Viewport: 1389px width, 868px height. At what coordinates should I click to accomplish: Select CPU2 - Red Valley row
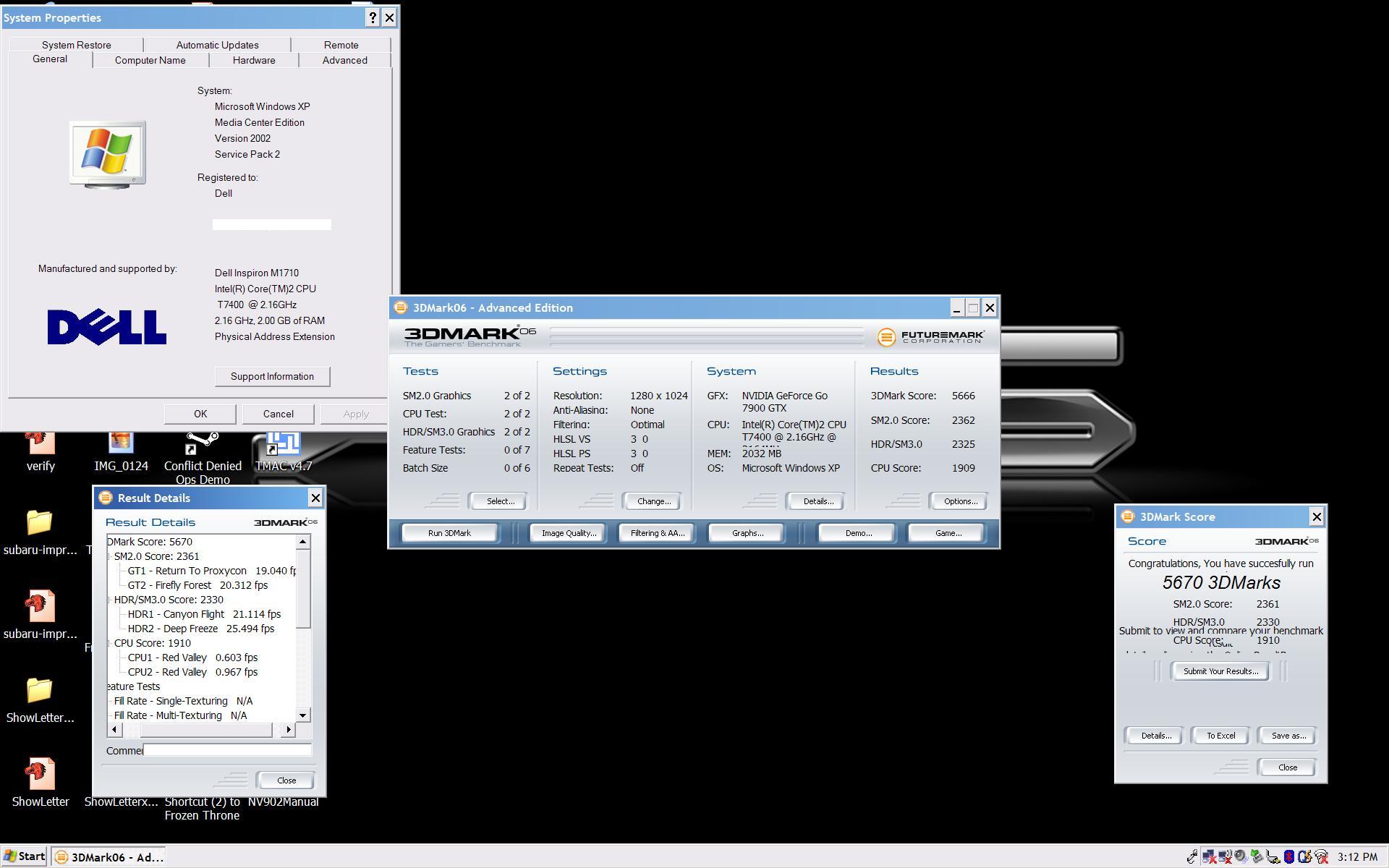tap(192, 672)
